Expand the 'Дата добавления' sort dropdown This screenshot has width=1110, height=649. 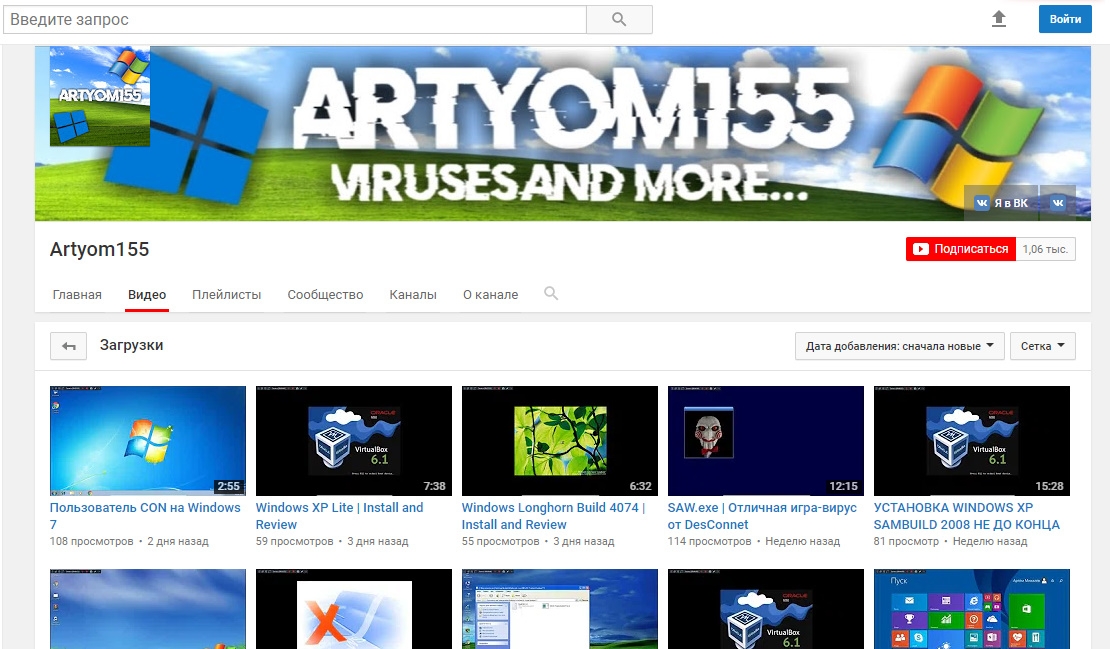tap(899, 346)
